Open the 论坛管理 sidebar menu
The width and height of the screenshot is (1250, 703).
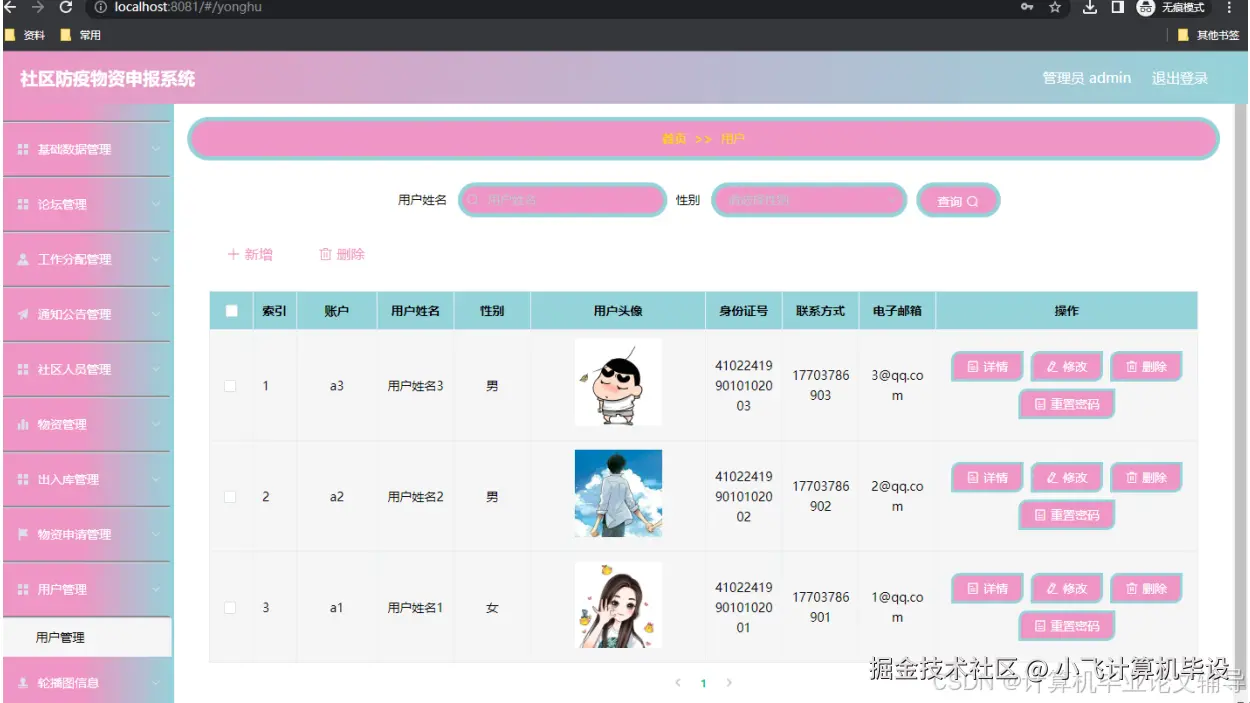(x=87, y=204)
